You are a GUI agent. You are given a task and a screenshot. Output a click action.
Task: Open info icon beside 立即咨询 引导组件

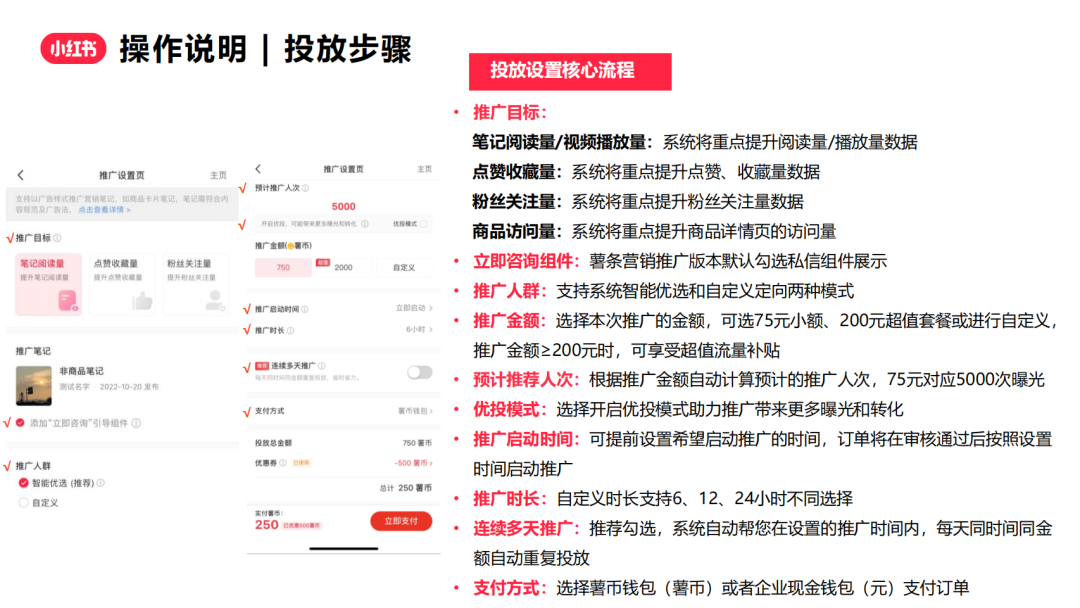point(136,423)
